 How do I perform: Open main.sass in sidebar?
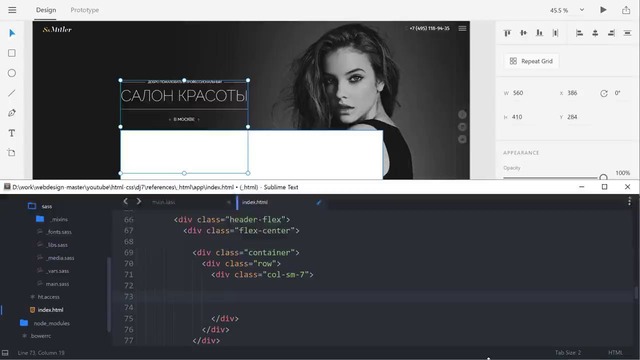pos(57,284)
